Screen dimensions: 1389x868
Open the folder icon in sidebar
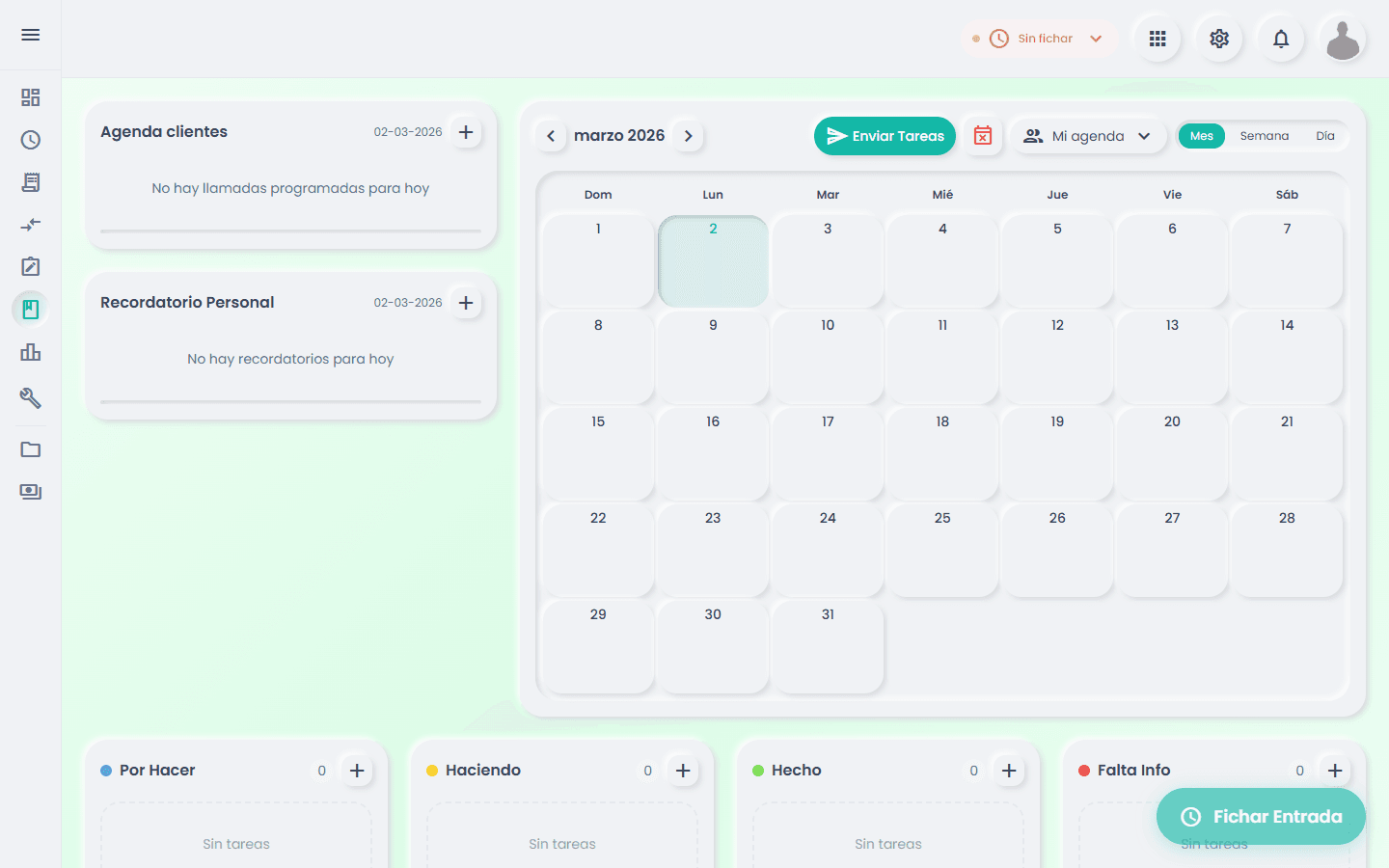click(31, 449)
